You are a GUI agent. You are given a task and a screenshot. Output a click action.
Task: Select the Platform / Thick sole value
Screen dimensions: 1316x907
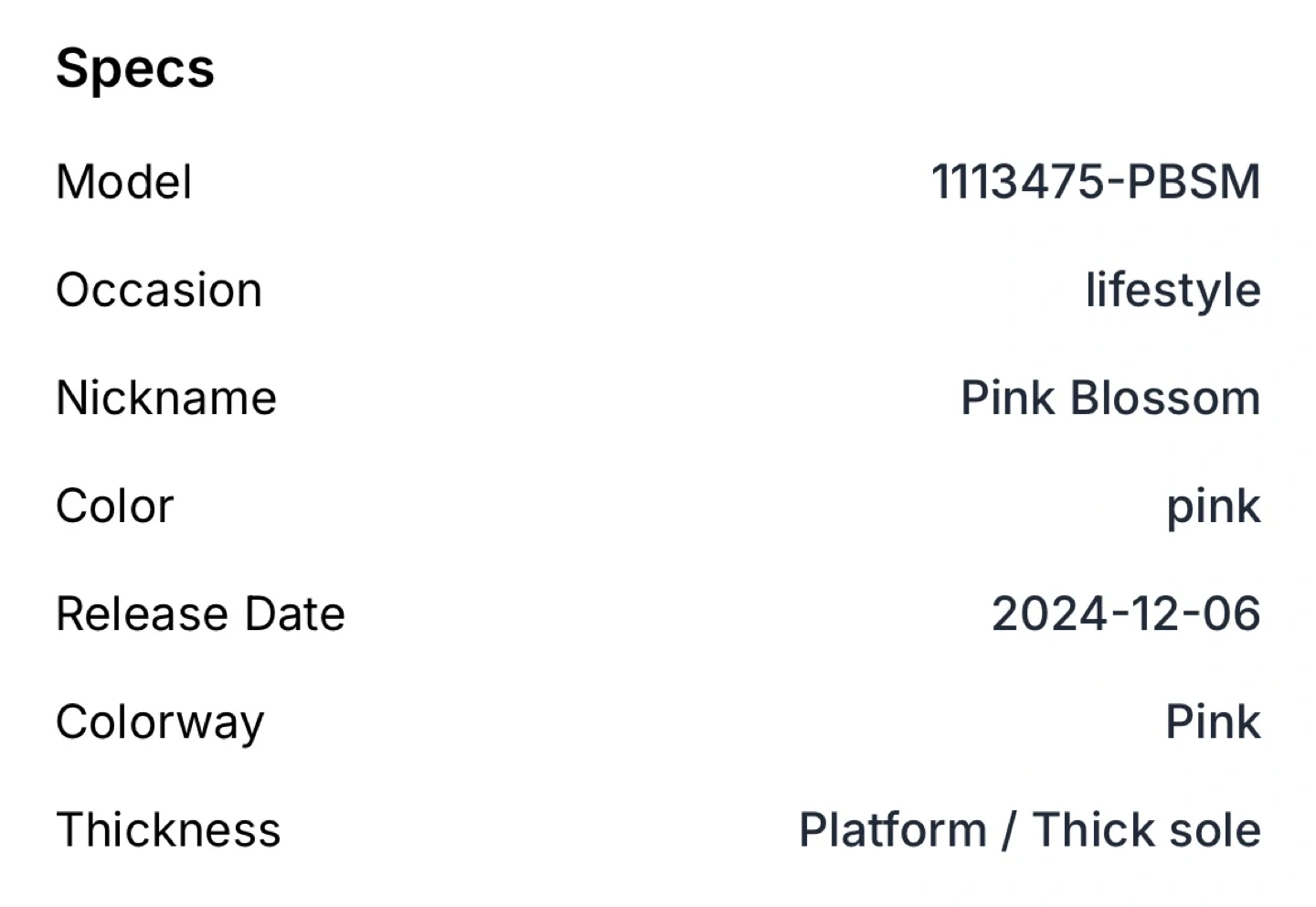point(1029,830)
